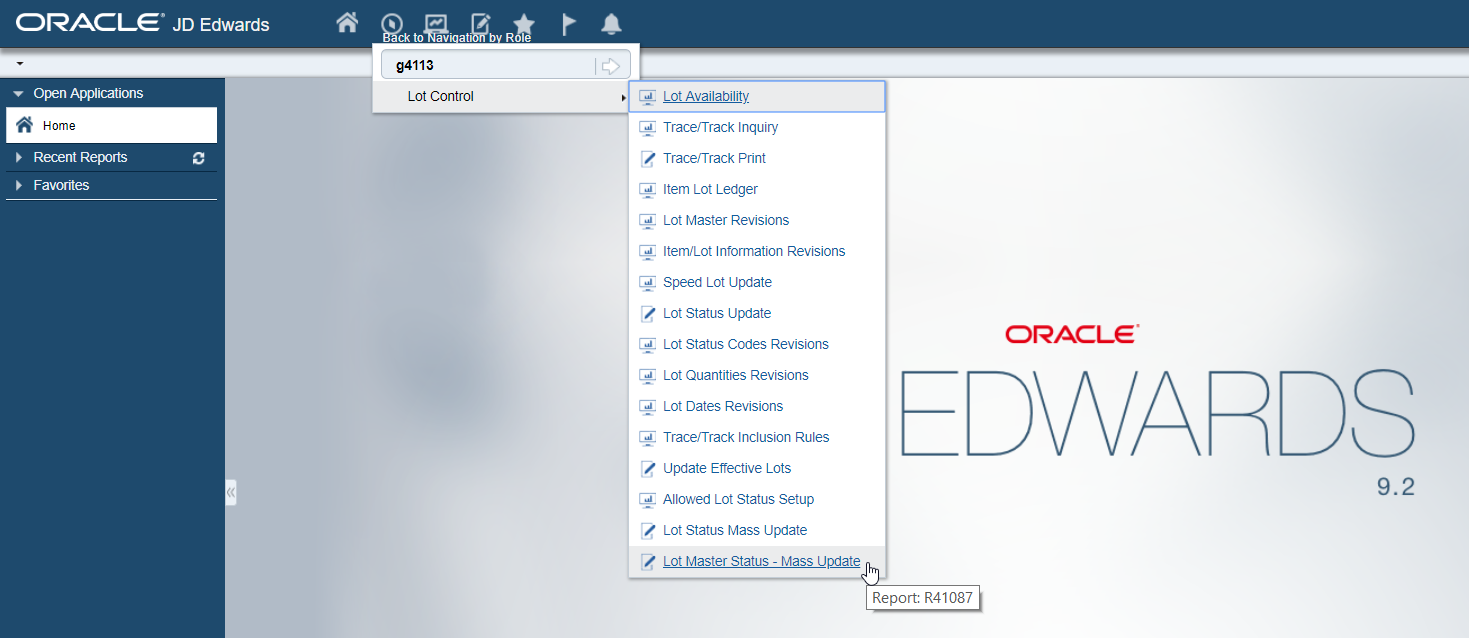The image size is (1469, 638).
Task: Collapse the left sidebar panel
Action: [231, 492]
